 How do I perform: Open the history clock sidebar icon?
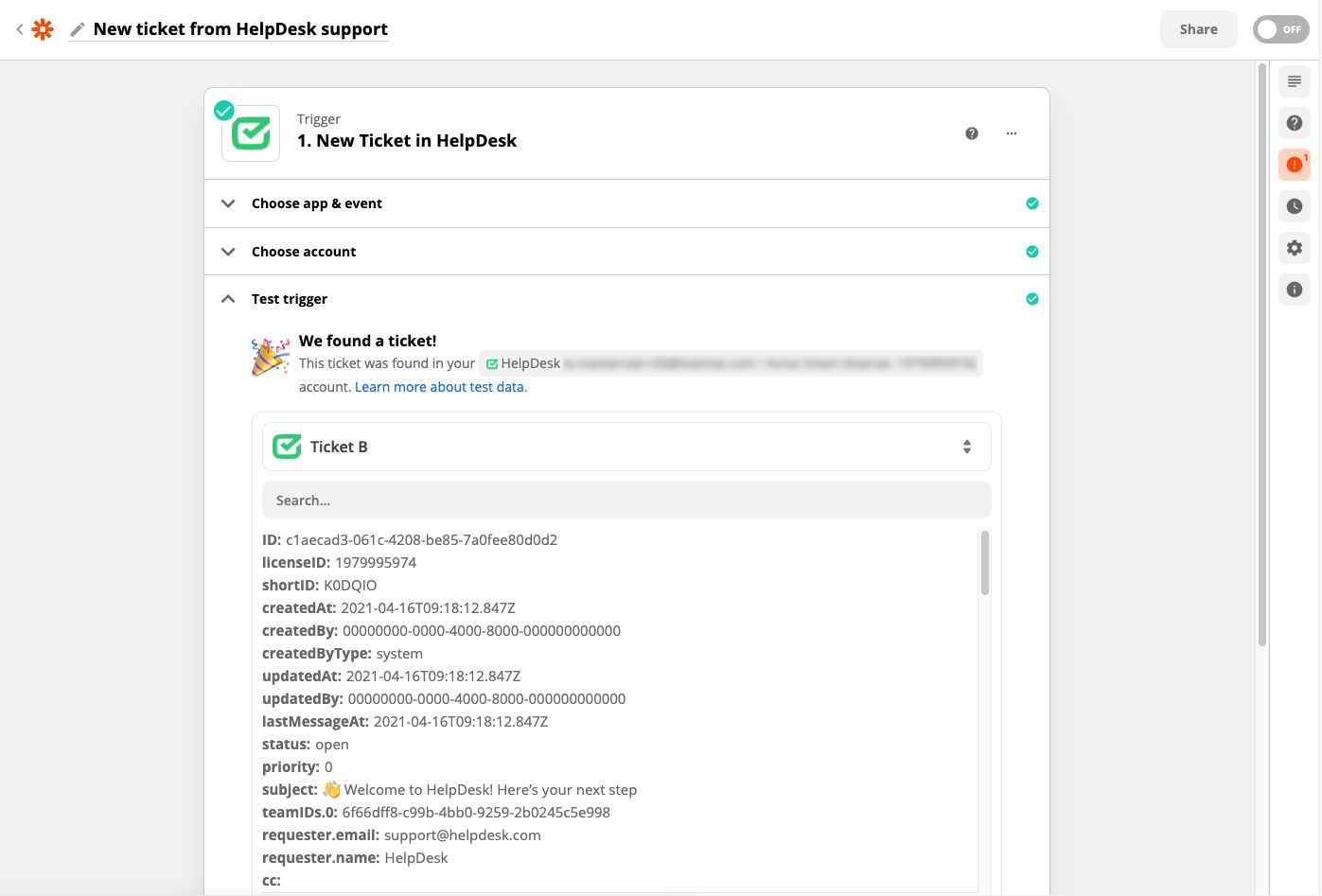[1295, 206]
